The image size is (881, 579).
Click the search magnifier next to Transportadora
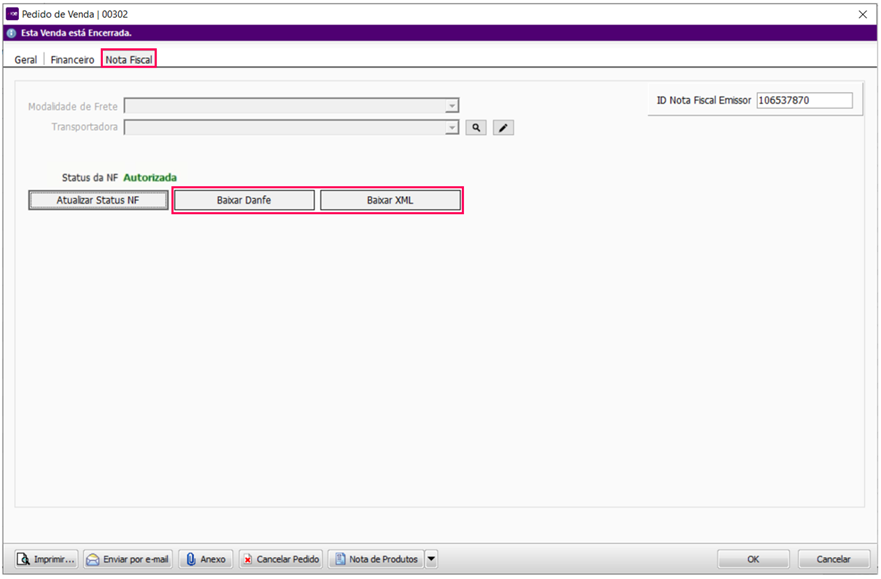pyautogui.click(x=476, y=128)
